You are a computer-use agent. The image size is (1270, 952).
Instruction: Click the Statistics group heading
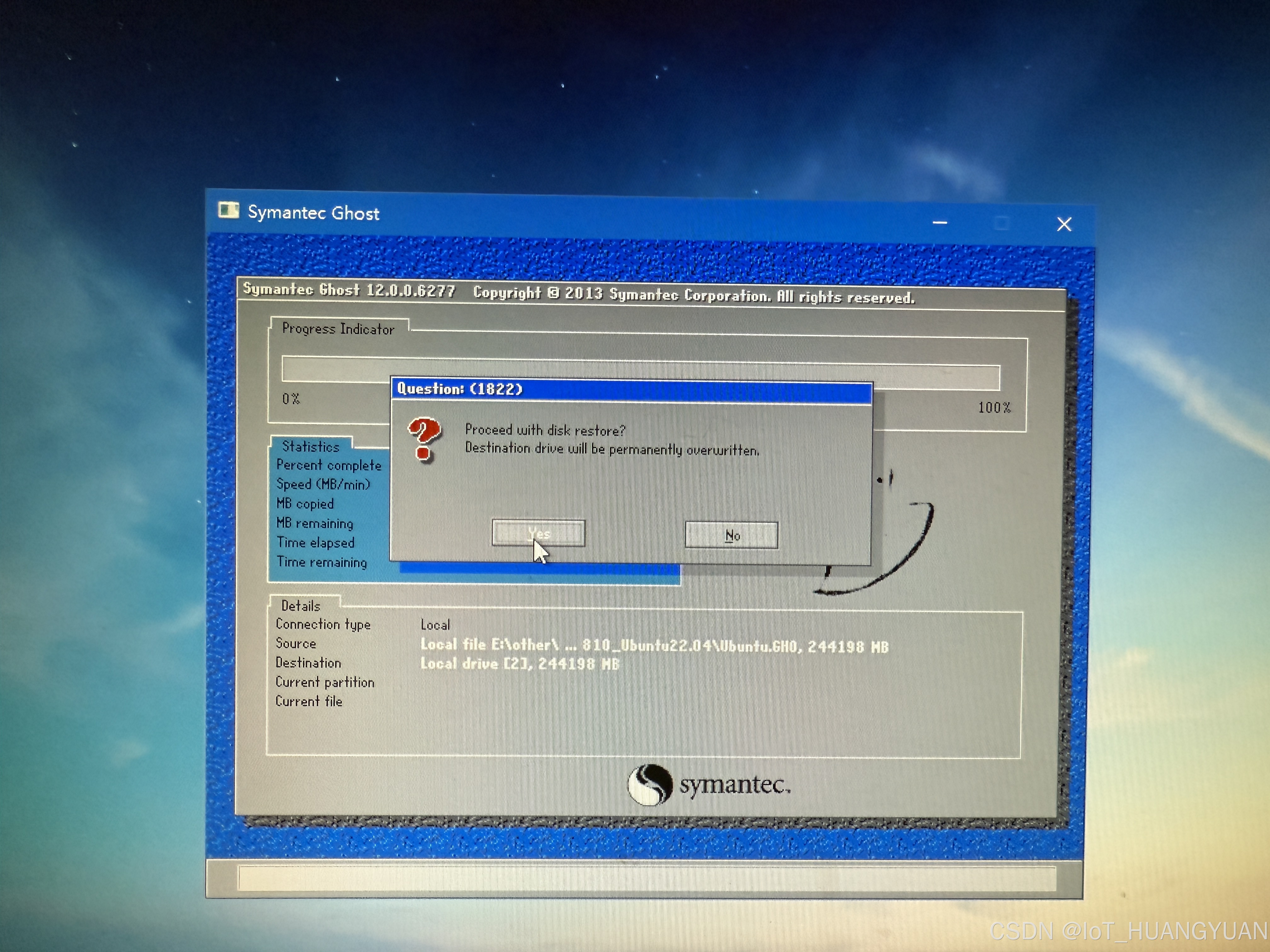point(311,446)
